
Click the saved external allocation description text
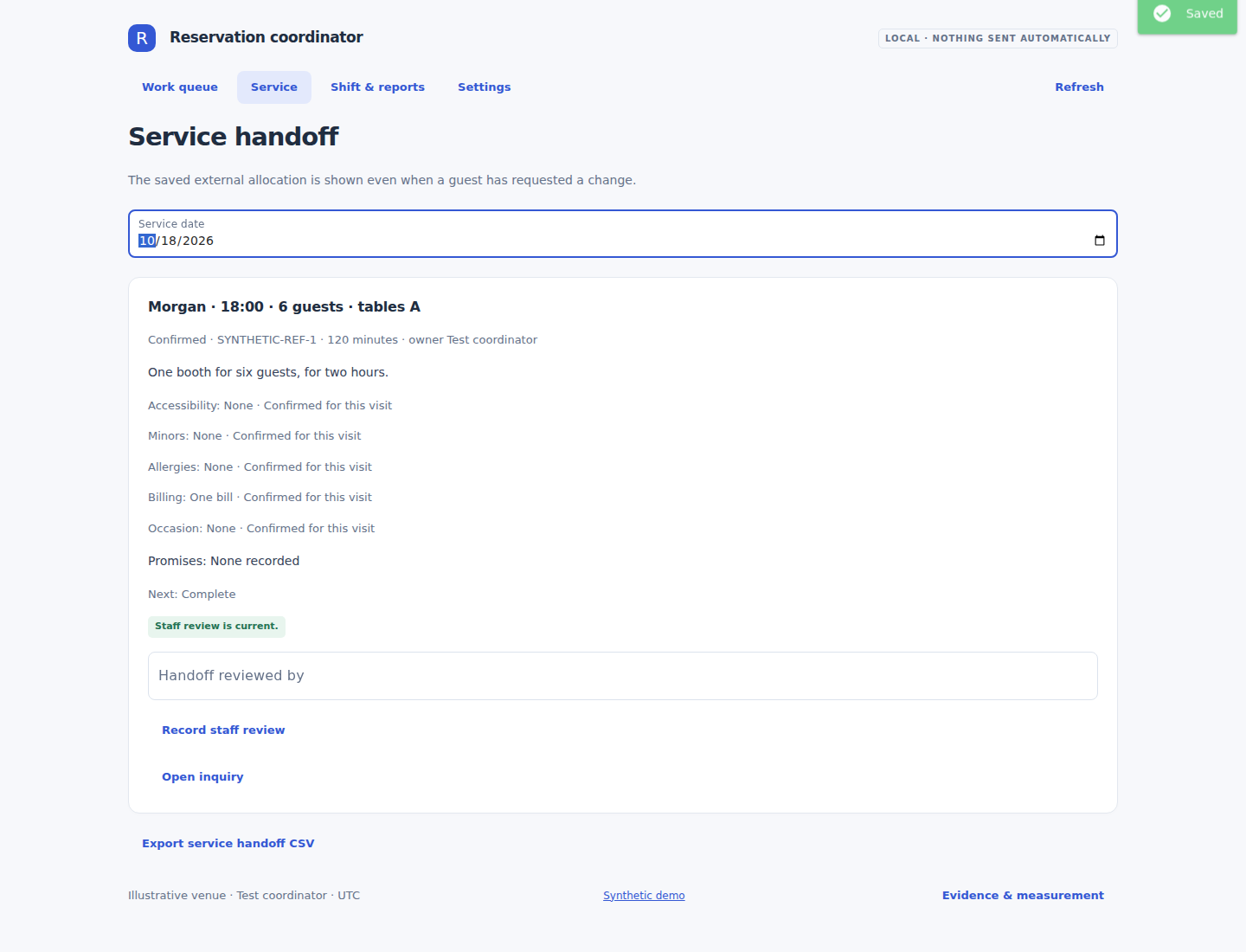(382, 180)
